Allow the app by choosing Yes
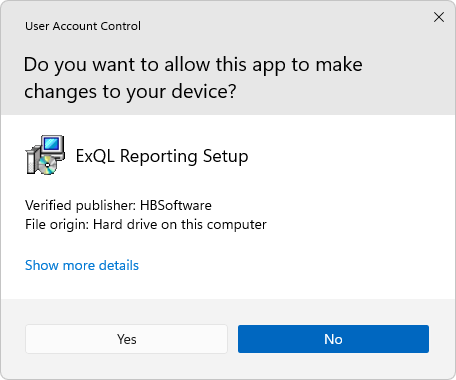The image size is (456, 380). click(x=126, y=339)
